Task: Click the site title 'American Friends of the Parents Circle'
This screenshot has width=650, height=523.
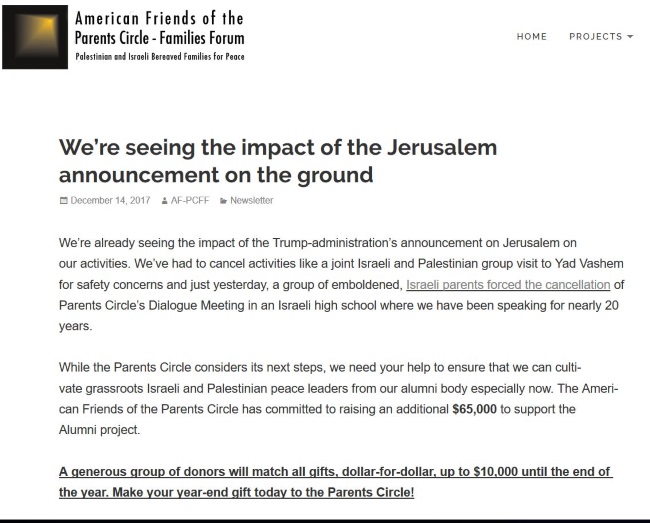Action: 160,28
